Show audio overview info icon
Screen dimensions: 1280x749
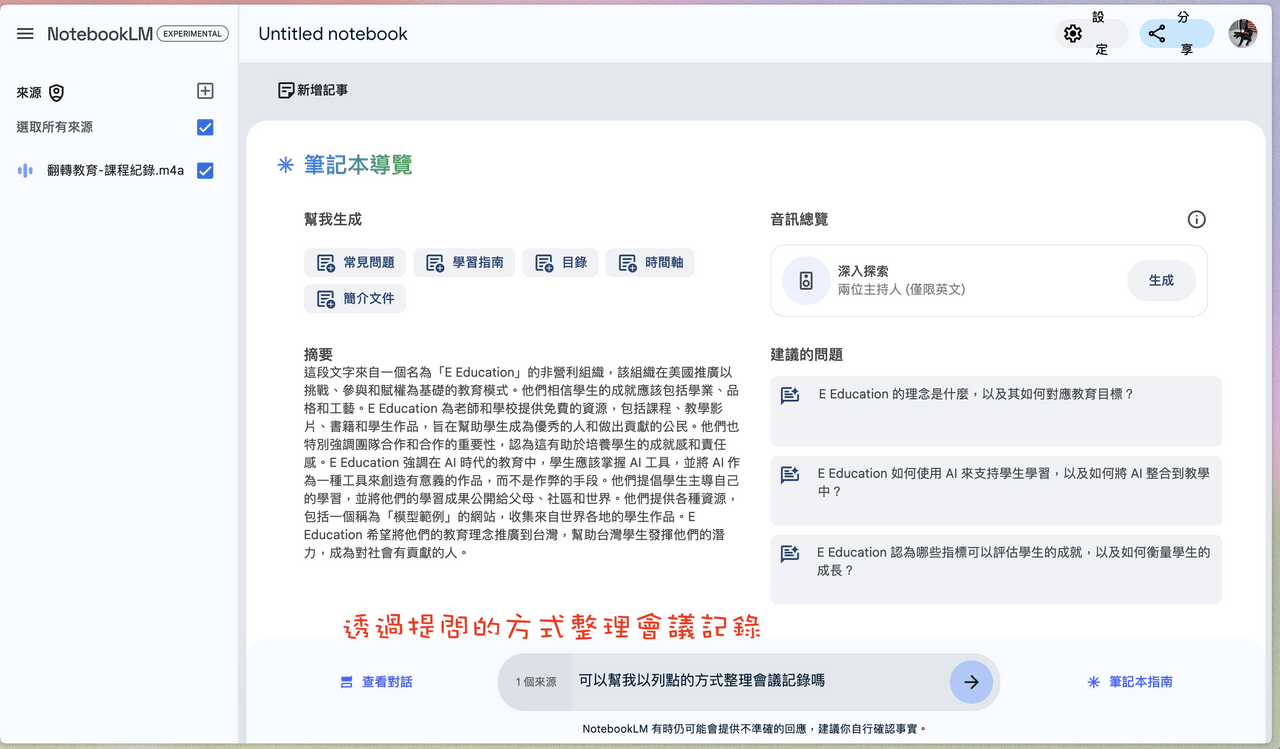pyautogui.click(x=1196, y=220)
